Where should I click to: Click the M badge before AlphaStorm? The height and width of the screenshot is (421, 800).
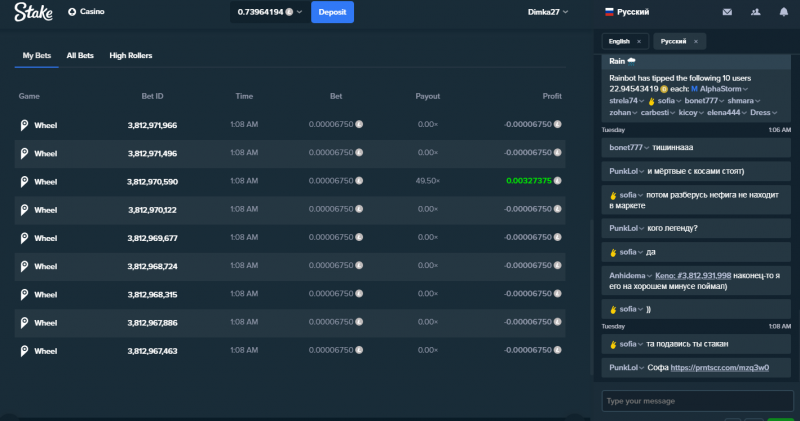point(694,89)
